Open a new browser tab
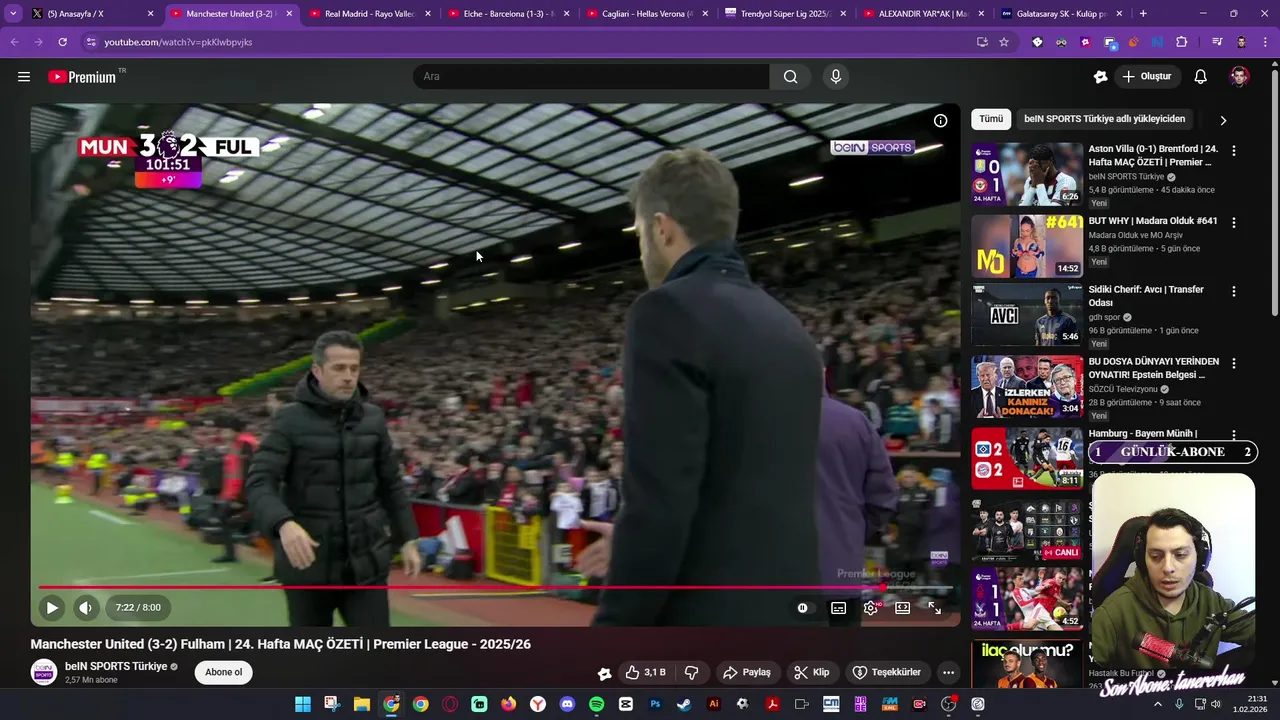Viewport: 1280px width, 720px height. 1143,14
